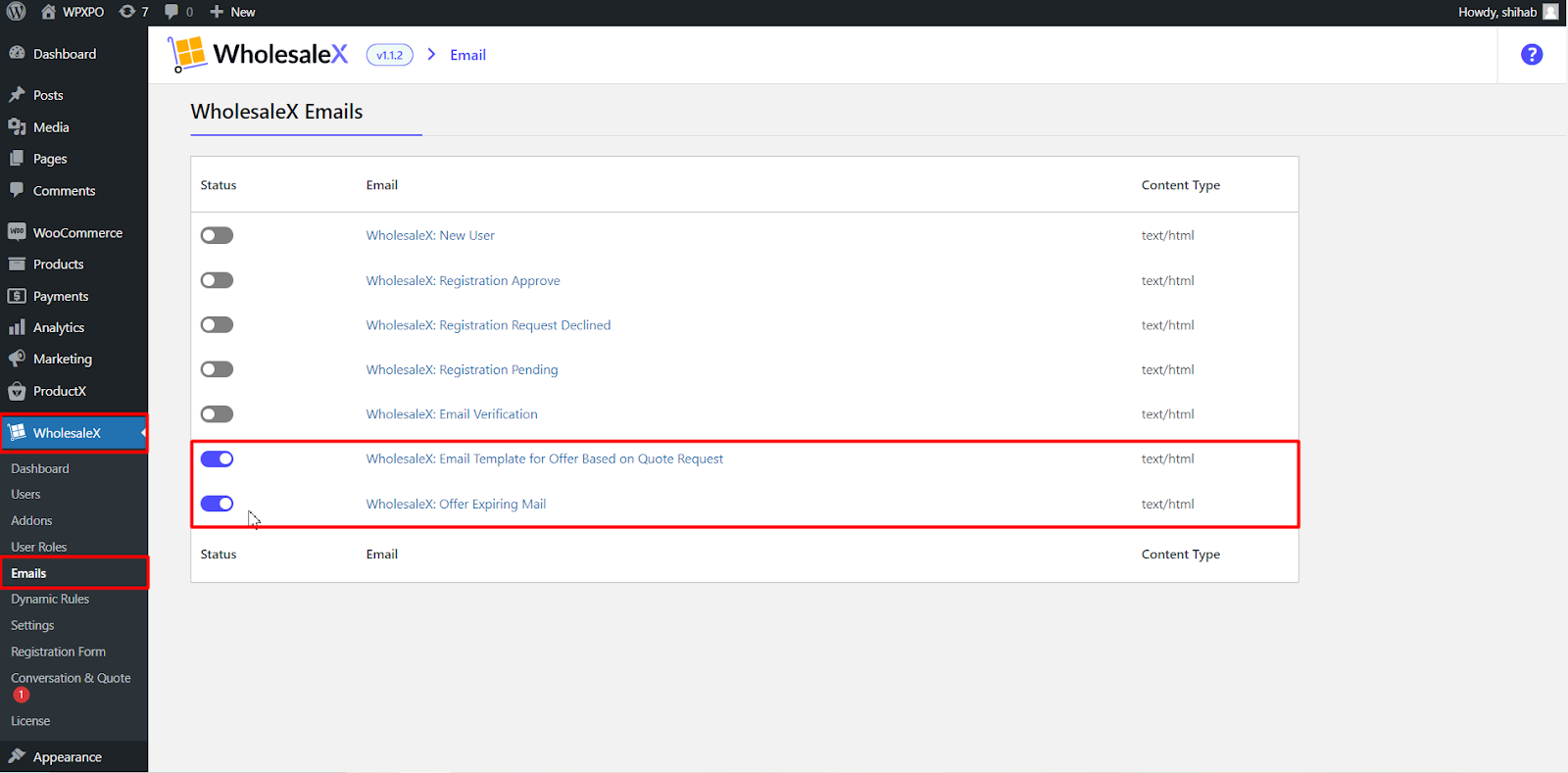Click the breadcrumb chevron before Email

(431, 55)
